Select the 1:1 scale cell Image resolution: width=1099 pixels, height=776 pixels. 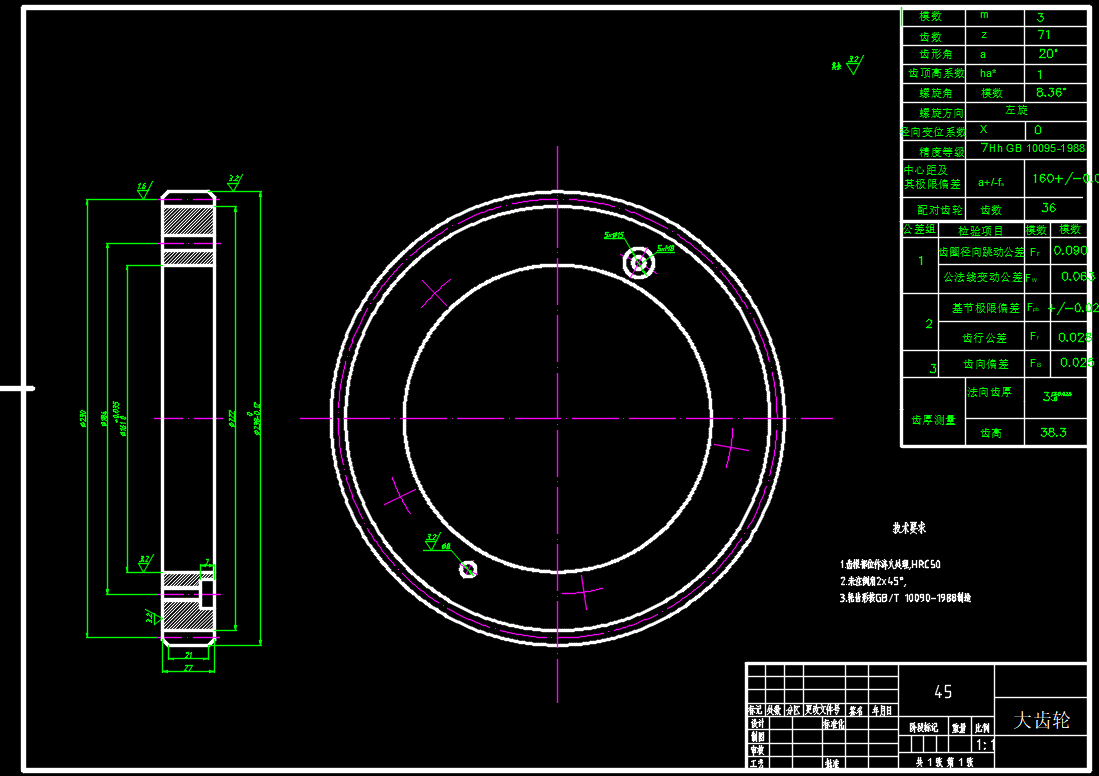pyautogui.click(x=984, y=745)
